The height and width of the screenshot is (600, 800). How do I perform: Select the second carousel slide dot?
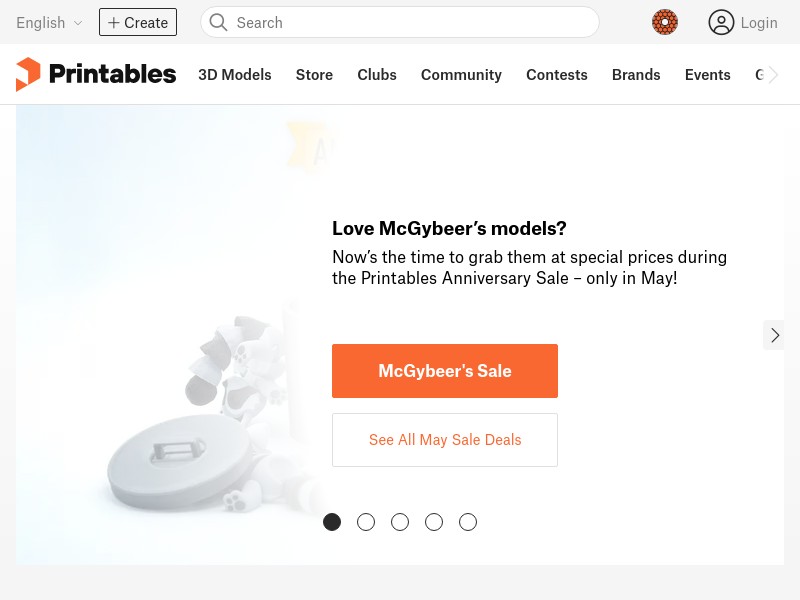pyautogui.click(x=366, y=522)
